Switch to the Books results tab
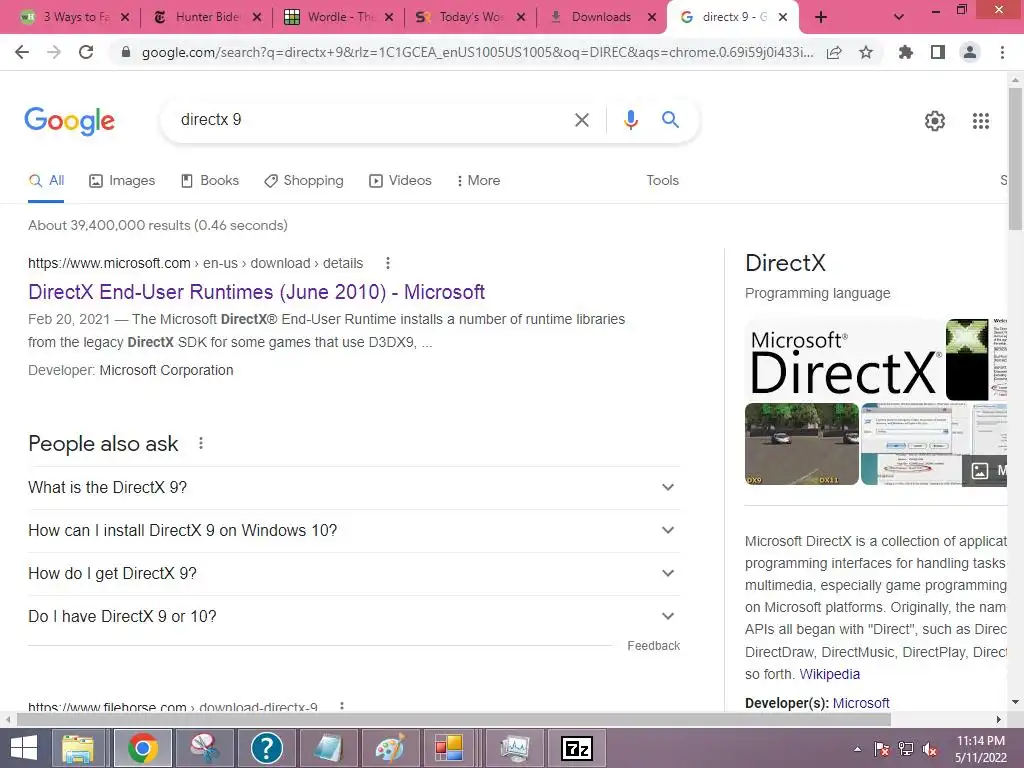This screenshot has height=768, width=1024. coord(210,181)
